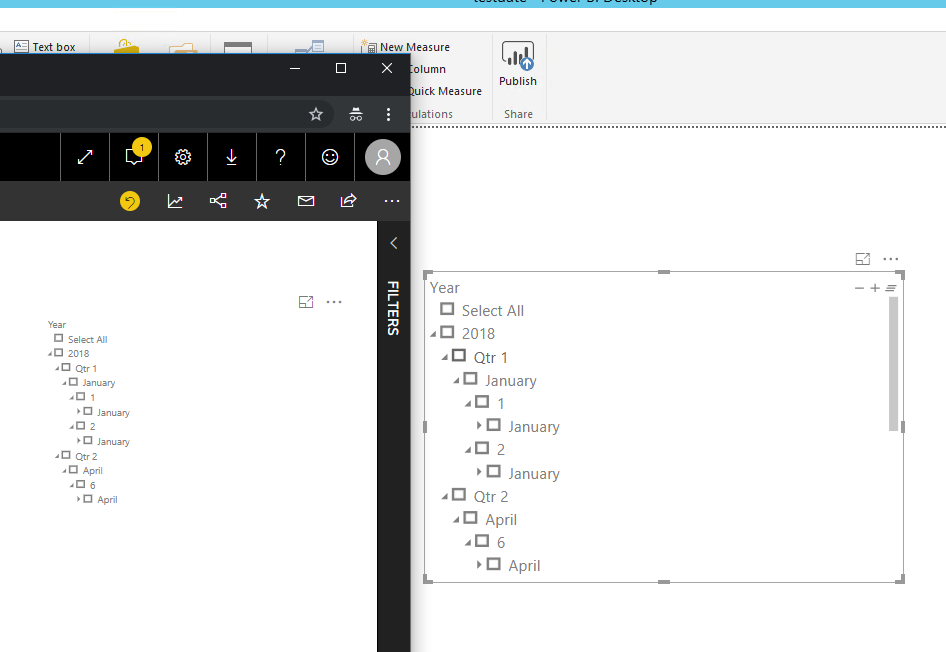The image size is (946, 652).
Task: Minimize the browser window
Action: 295,68
